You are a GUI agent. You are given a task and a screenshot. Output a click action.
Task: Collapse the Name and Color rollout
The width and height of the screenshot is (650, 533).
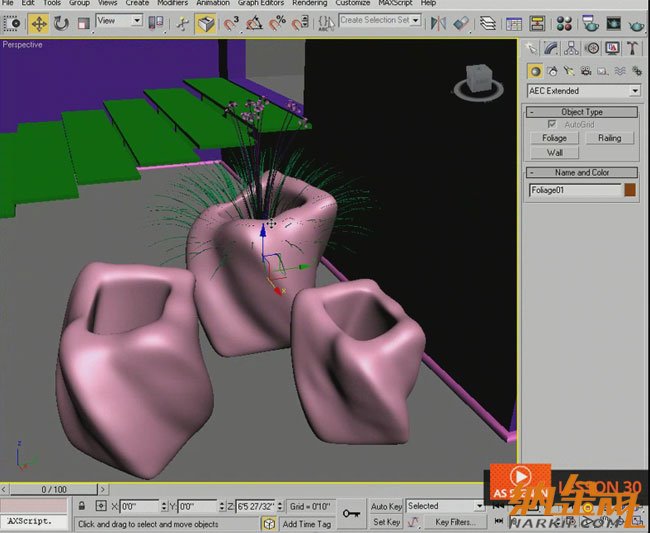582,172
